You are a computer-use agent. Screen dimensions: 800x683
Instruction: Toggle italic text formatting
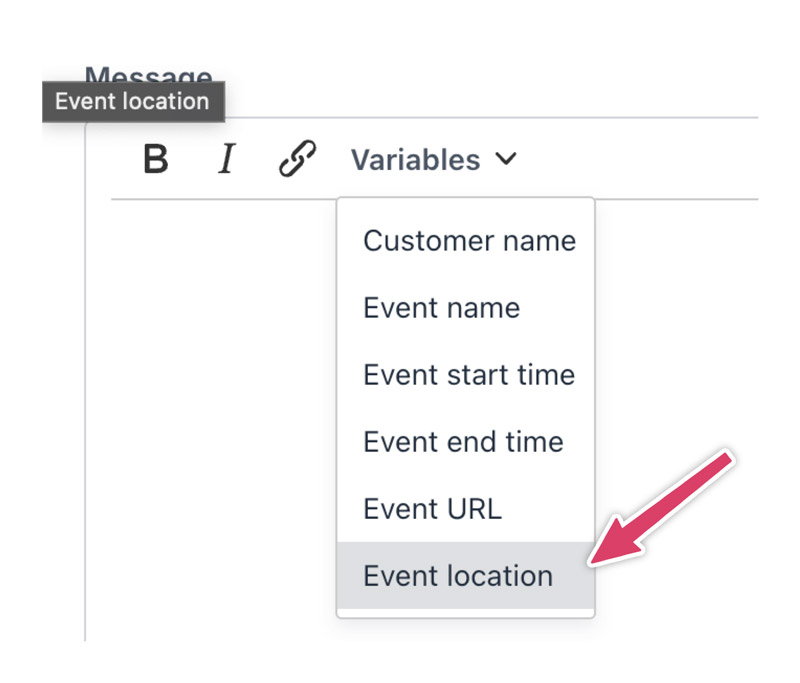click(226, 160)
